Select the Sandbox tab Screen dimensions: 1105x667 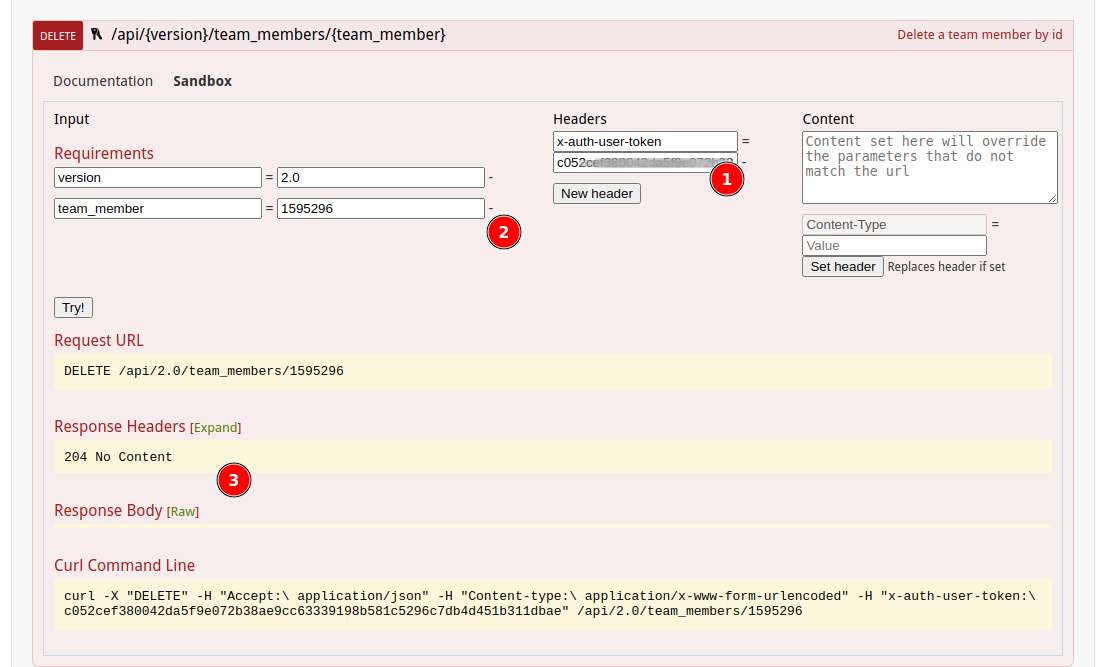(x=202, y=81)
